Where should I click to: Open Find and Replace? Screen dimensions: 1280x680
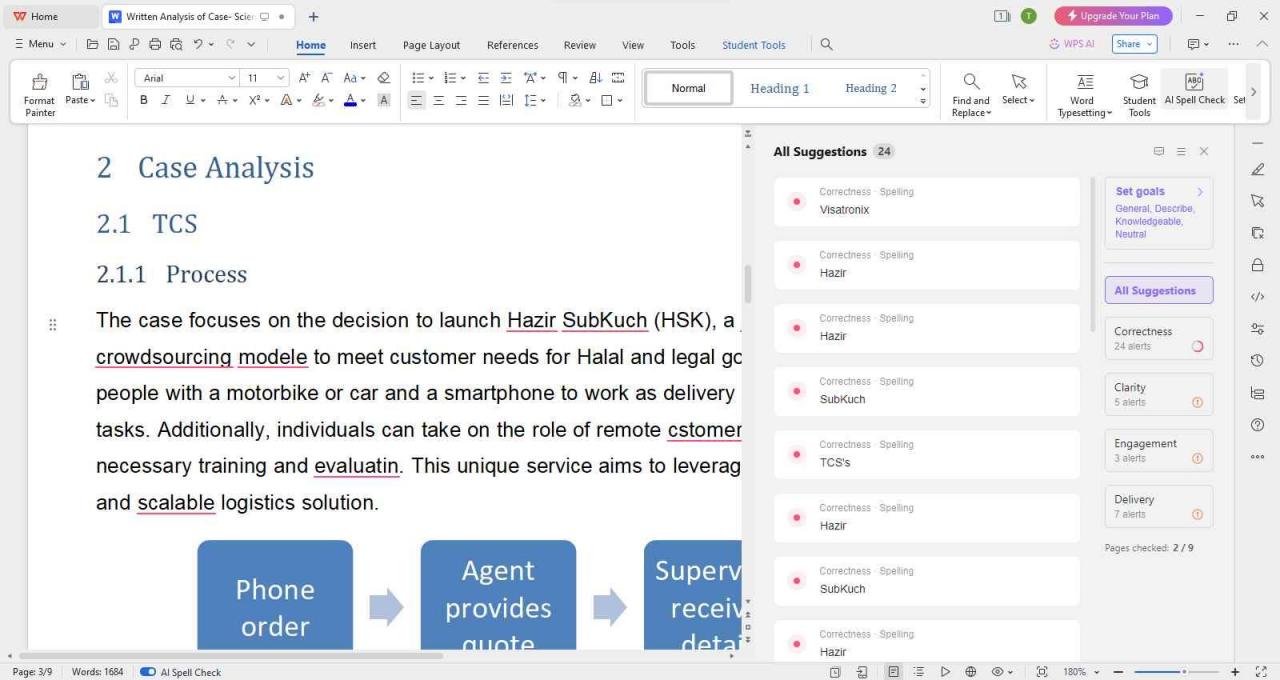[x=971, y=95]
